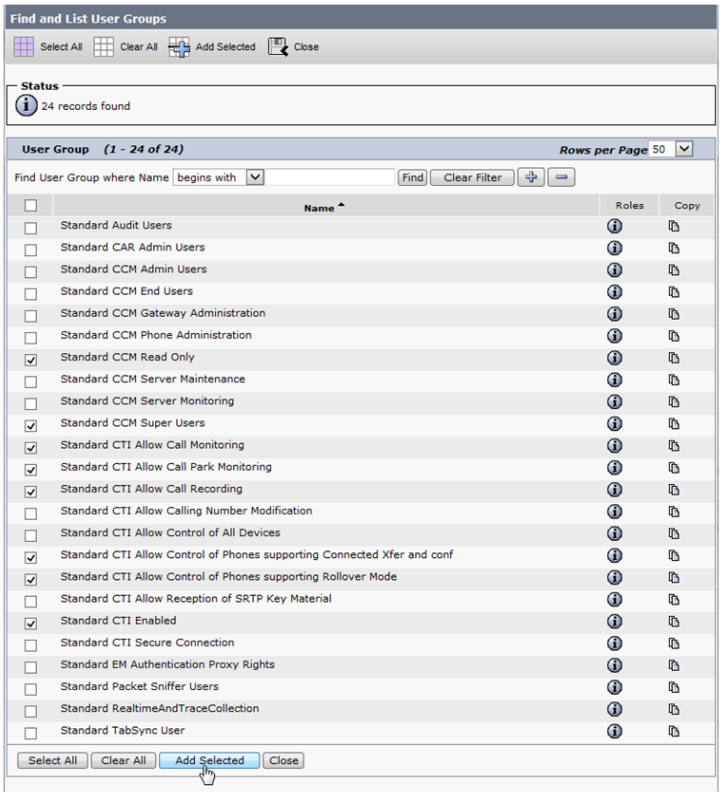Open the Standard CTI Allow Call Monitoring name
The width and height of the screenshot is (723, 796).
click(x=152, y=445)
